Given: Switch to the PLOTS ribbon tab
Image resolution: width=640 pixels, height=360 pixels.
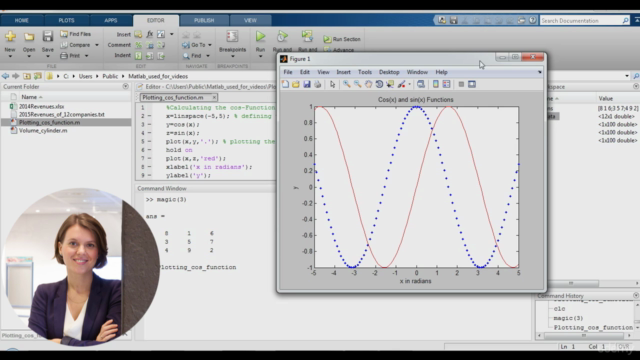Looking at the screenshot, I should [66, 20].
